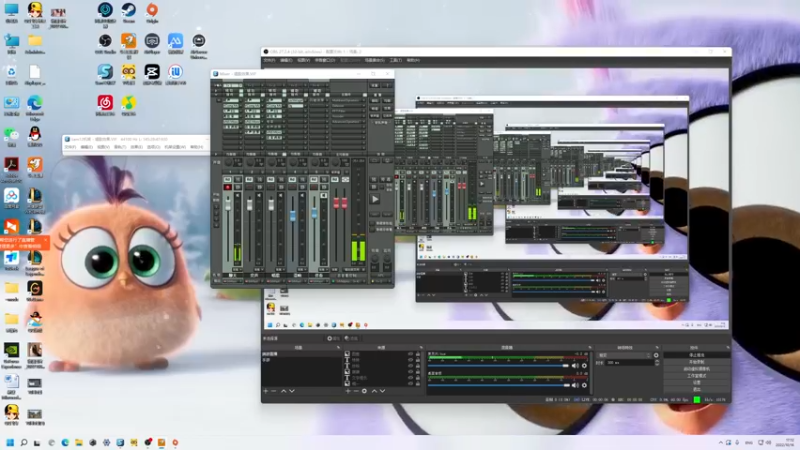Viewport: 800px width, 450px height.
Task: Open the Windows Start button on taskbar
Action: click(10, 442)
